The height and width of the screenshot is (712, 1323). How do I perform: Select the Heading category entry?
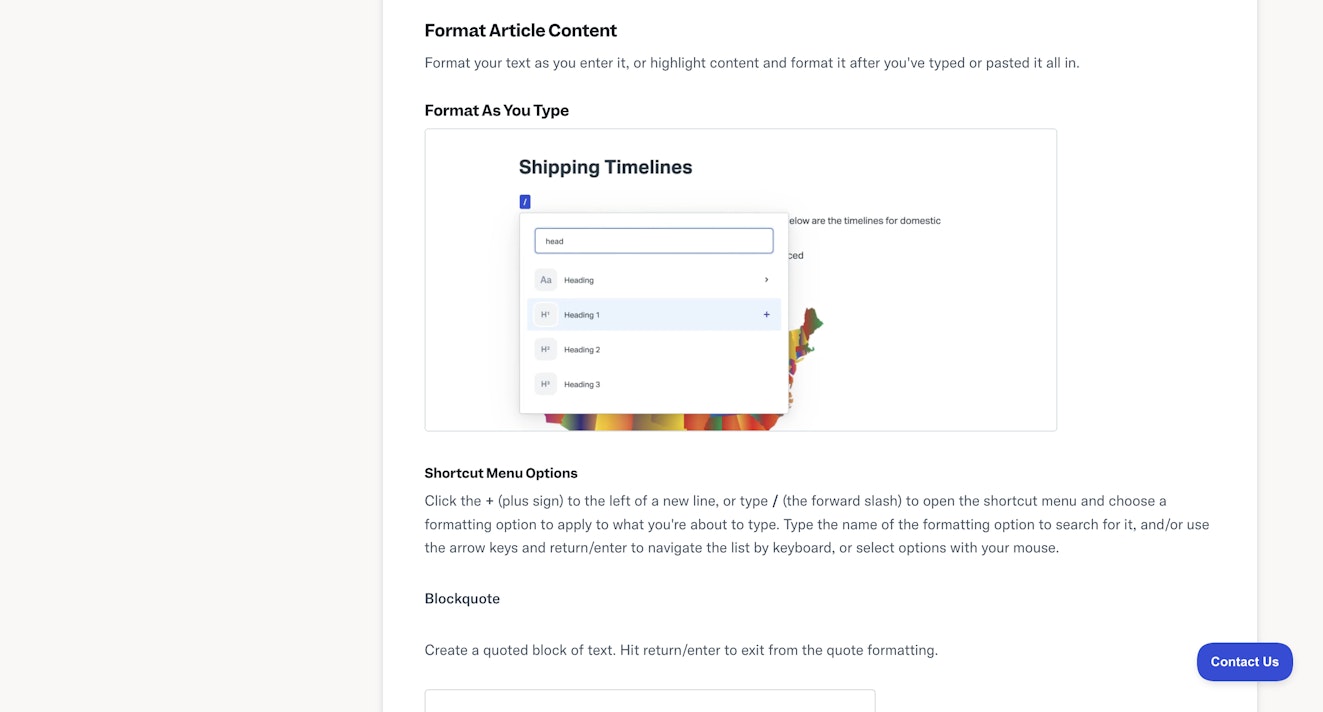click(x=579, y=280)
